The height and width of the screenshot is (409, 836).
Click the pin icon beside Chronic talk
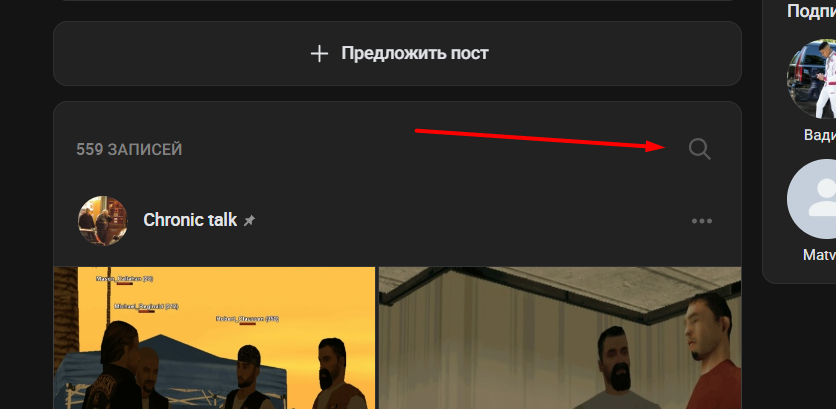(x=249, y=220)
